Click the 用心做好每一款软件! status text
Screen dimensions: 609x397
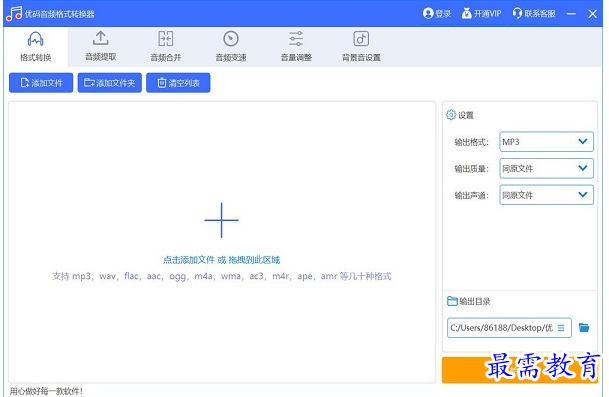tap(46, 391)
